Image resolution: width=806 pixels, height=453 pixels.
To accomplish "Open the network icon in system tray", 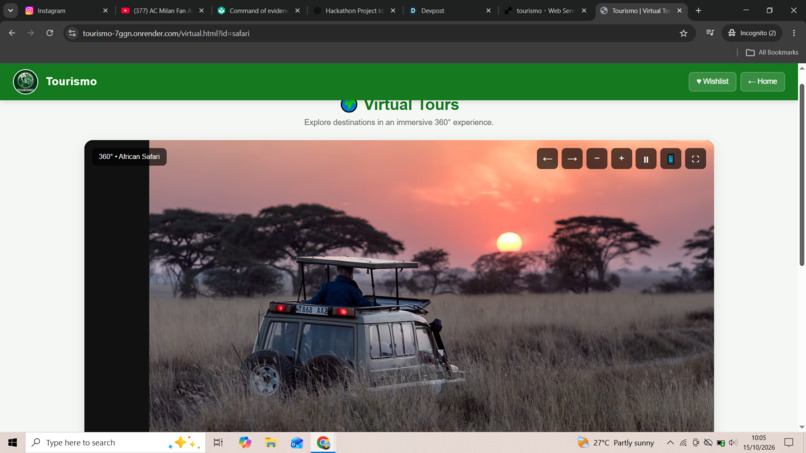I will point(683,442).
